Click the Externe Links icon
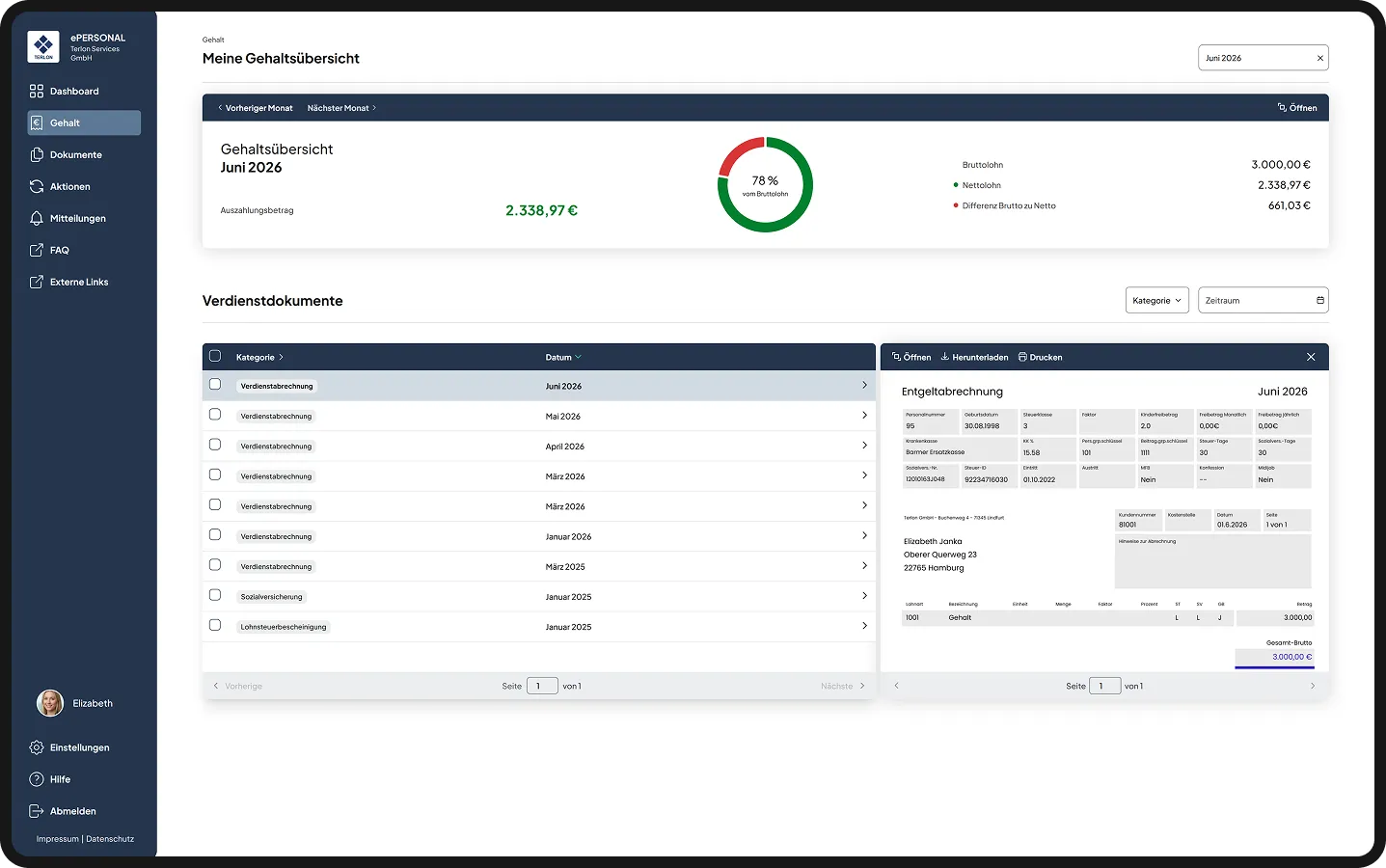The image size is (1386, 868). point(37,282)
